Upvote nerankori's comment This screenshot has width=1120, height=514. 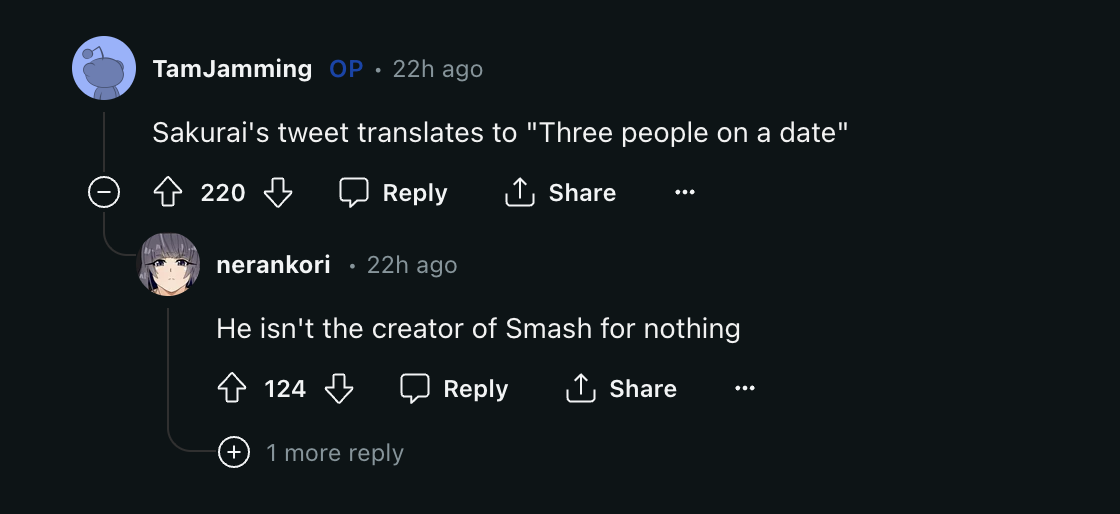point(231,389)
